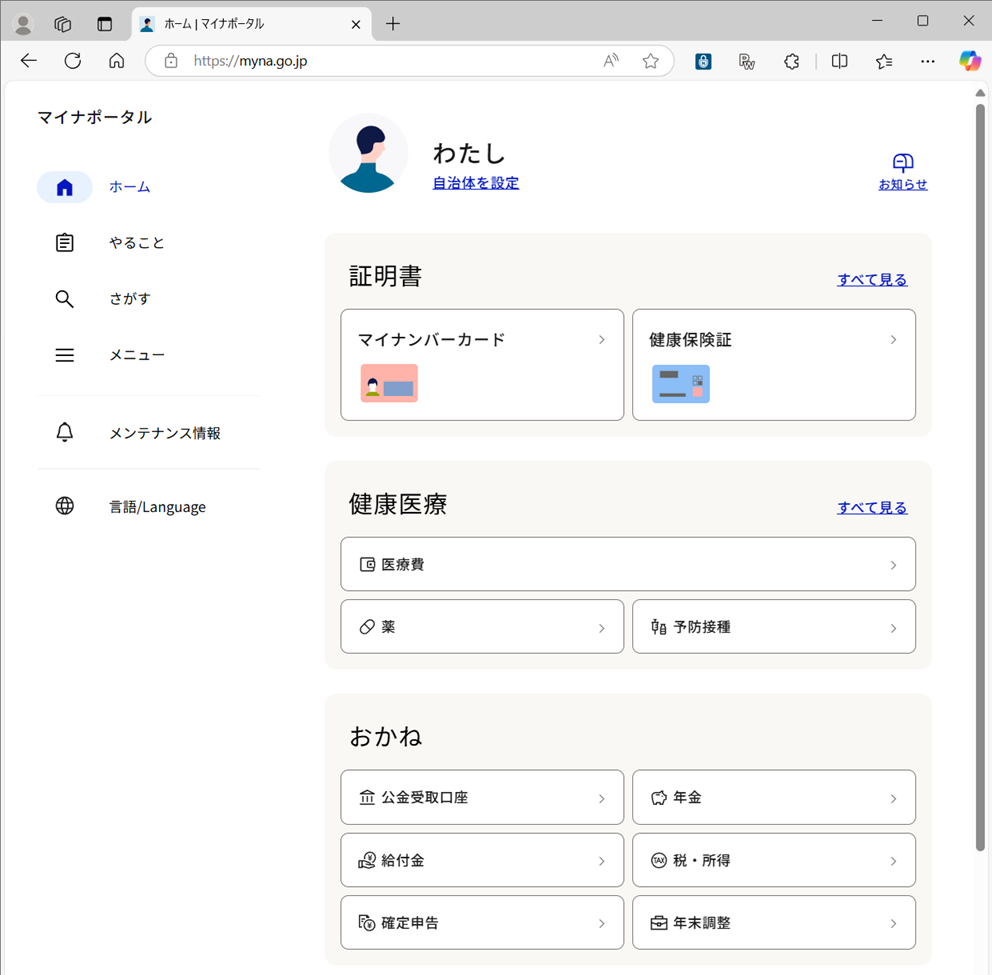992x975 pixels.
Task: Open the 予防接種 item
Action: 774,626
